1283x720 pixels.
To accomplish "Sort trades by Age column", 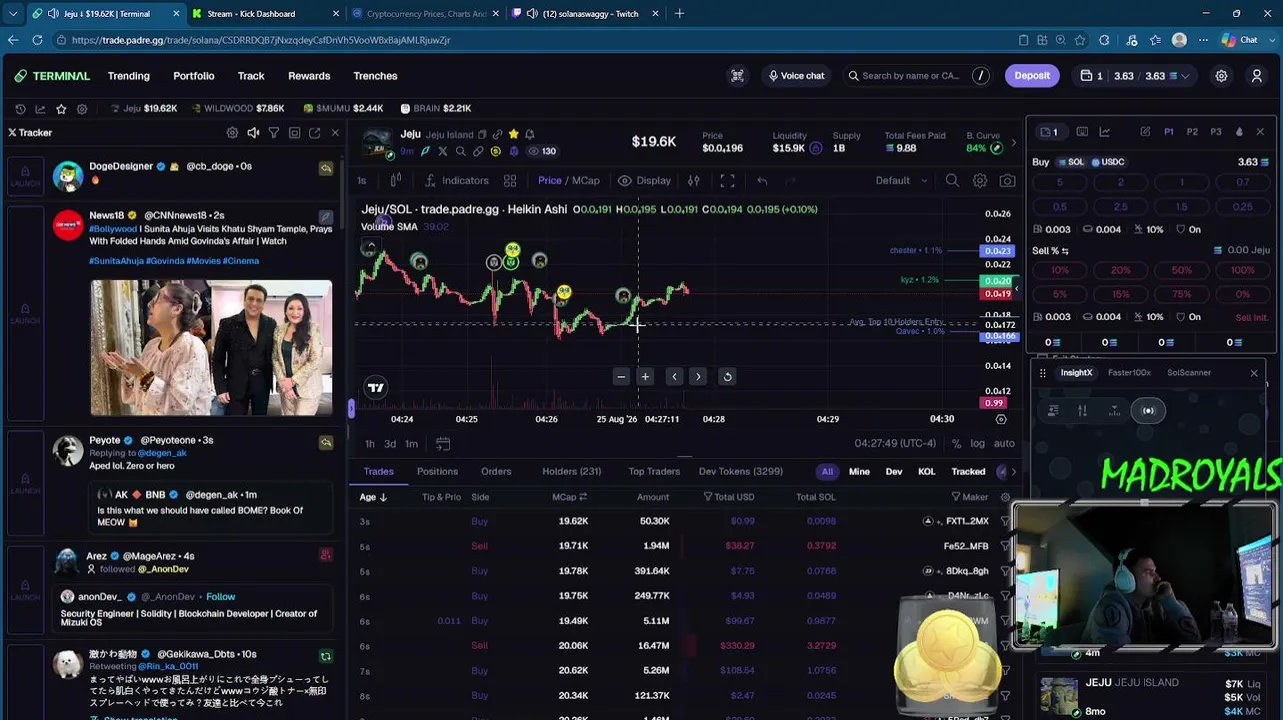I will (x=373, y=497).
